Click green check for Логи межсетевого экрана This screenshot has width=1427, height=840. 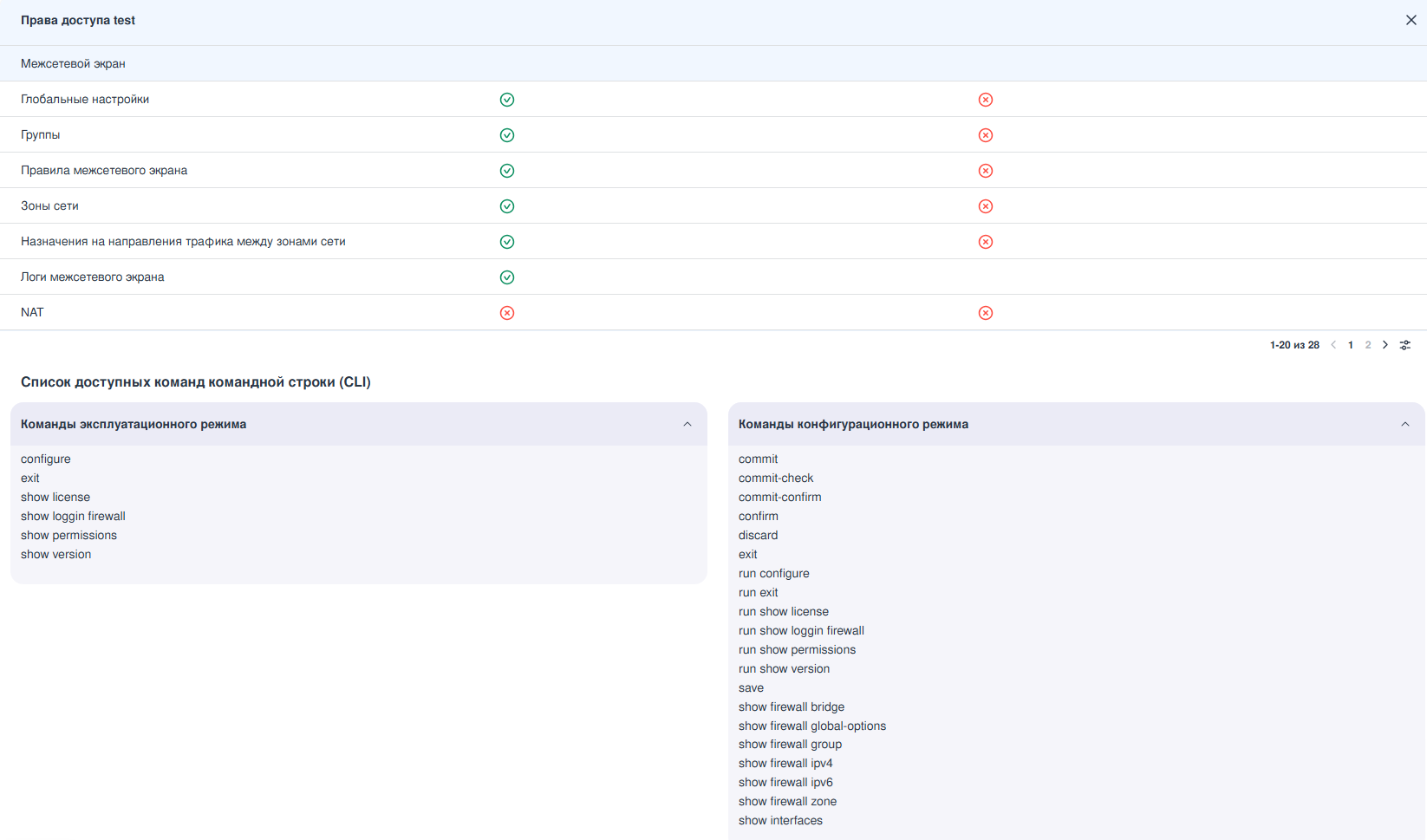[x=507, y=277]
